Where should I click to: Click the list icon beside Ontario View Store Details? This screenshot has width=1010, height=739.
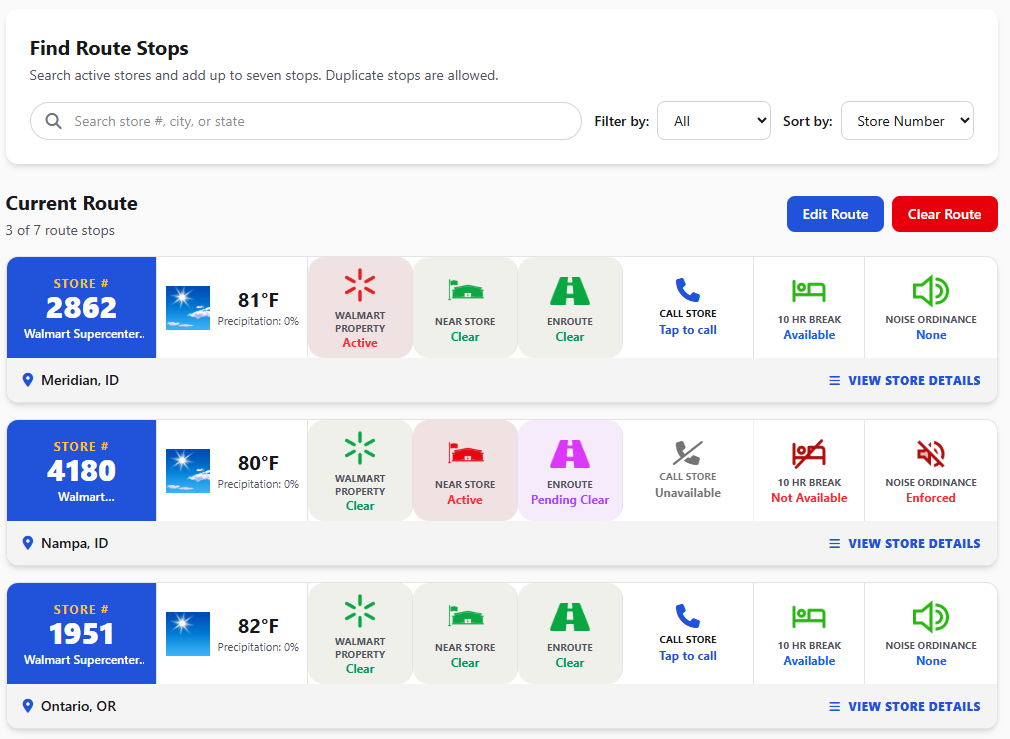[x=834, y=707]
